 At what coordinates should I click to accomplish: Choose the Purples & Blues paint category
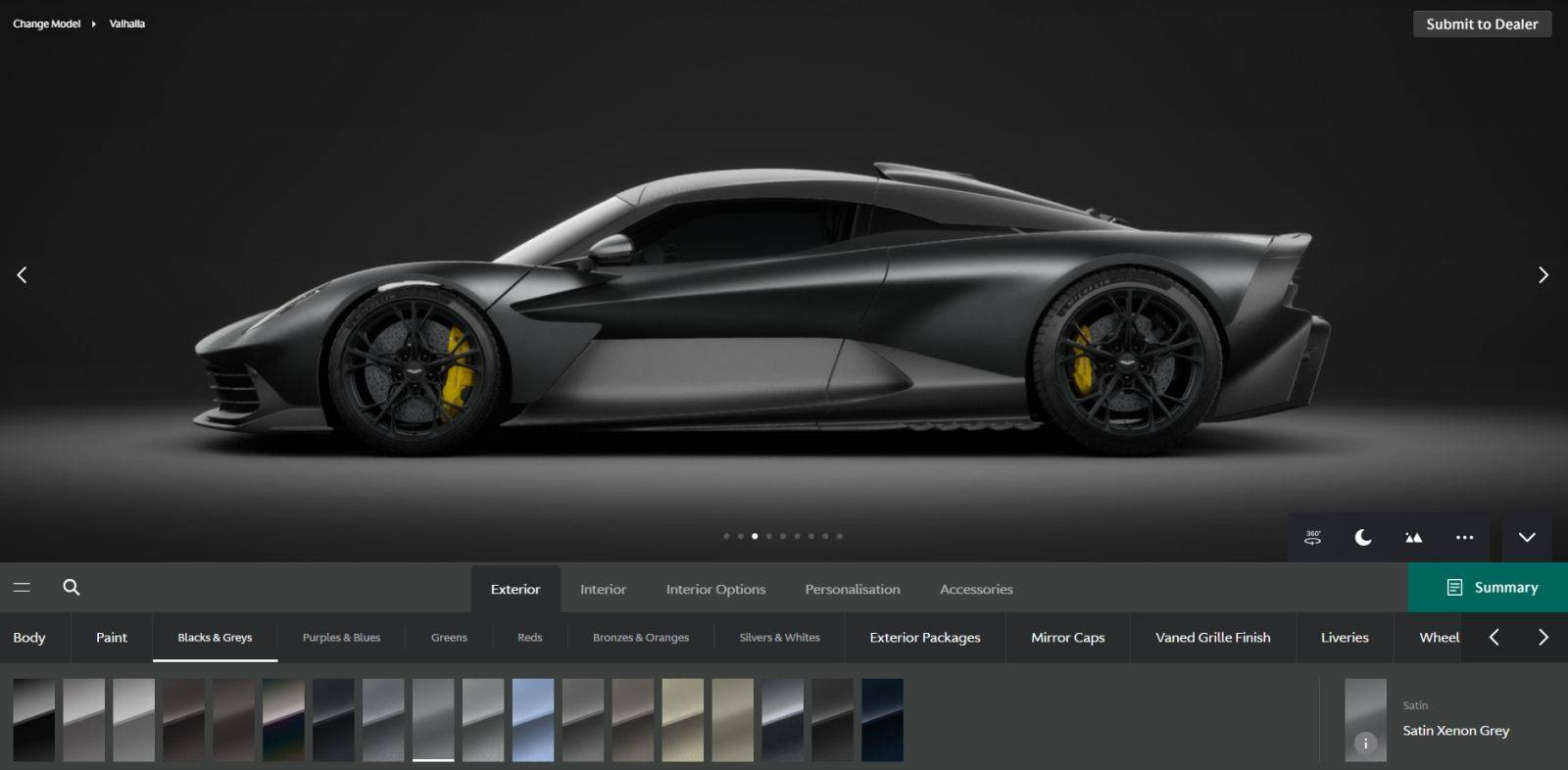coord(341,638)
